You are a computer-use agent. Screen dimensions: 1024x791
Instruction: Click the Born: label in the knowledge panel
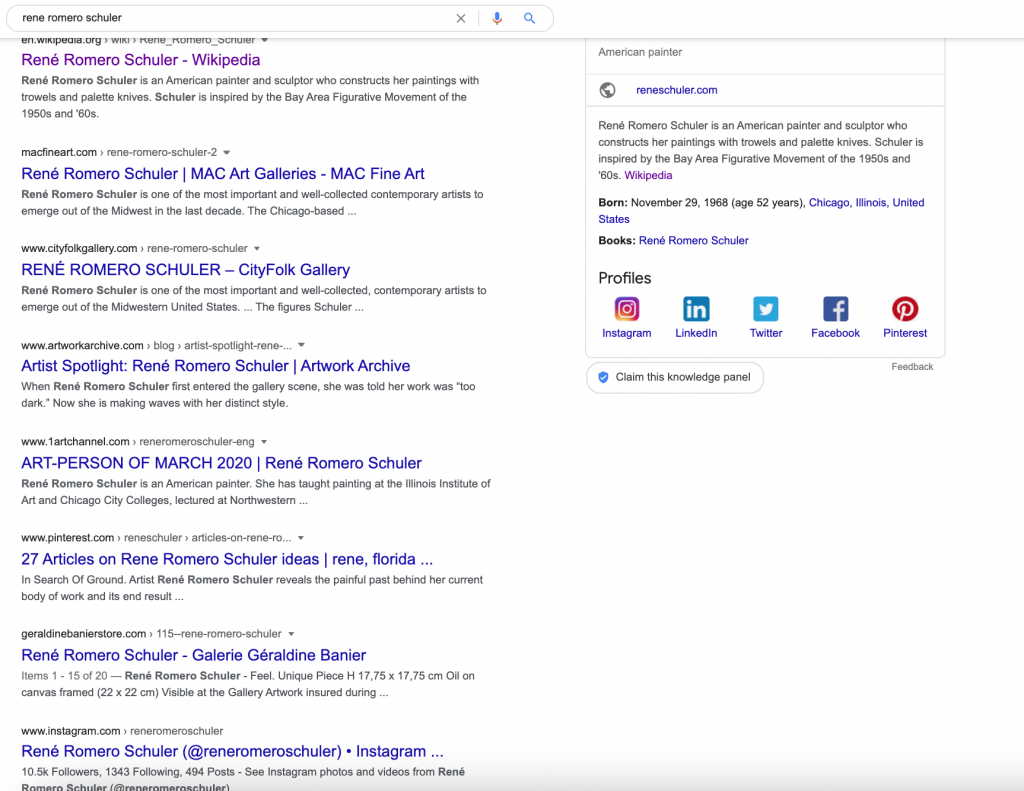613,202
